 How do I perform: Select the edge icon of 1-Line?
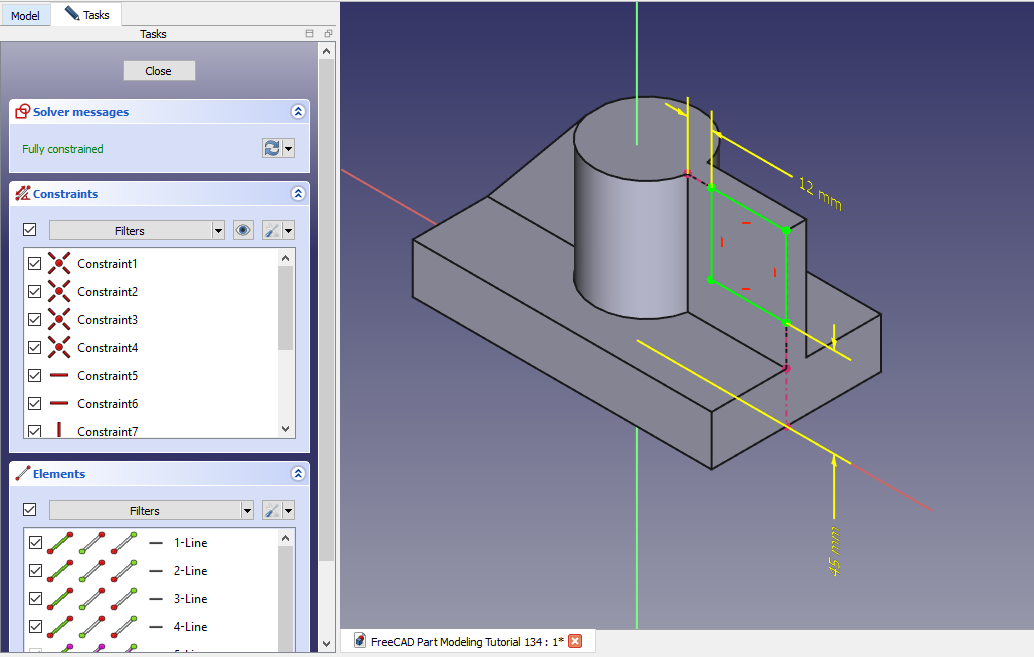pos(60,543)
